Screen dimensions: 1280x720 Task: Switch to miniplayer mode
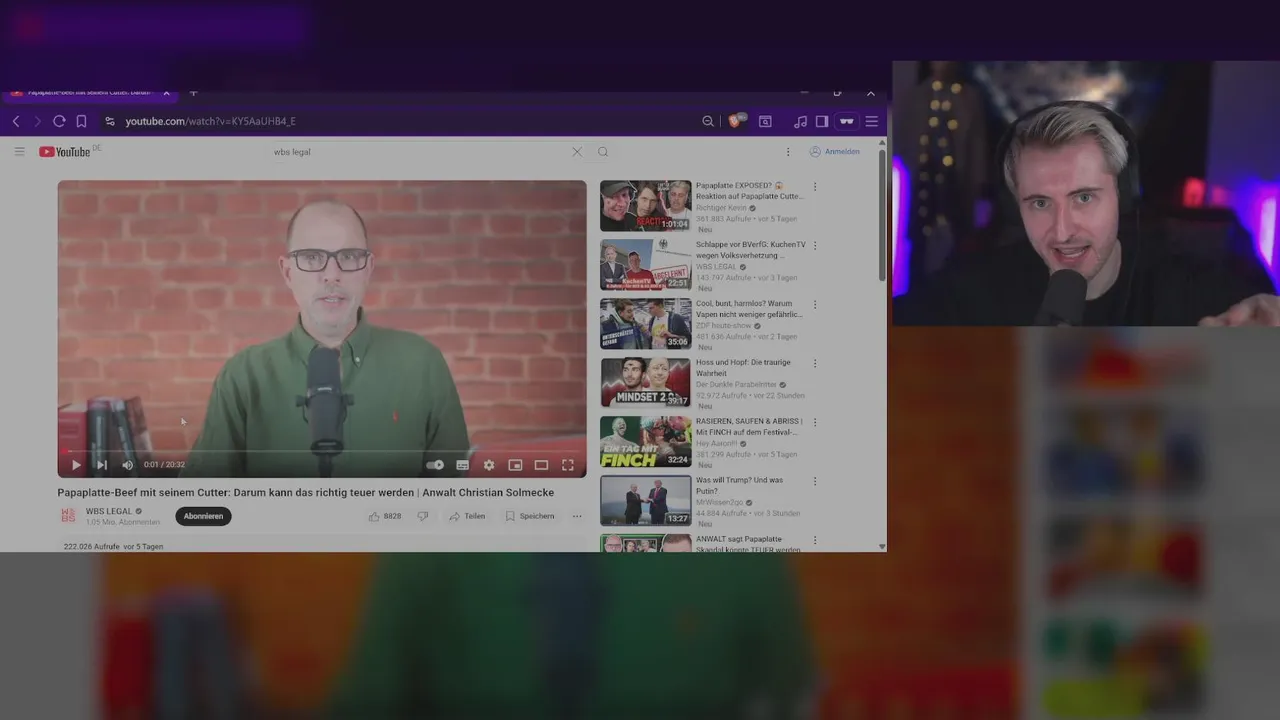tap(515, 465)
